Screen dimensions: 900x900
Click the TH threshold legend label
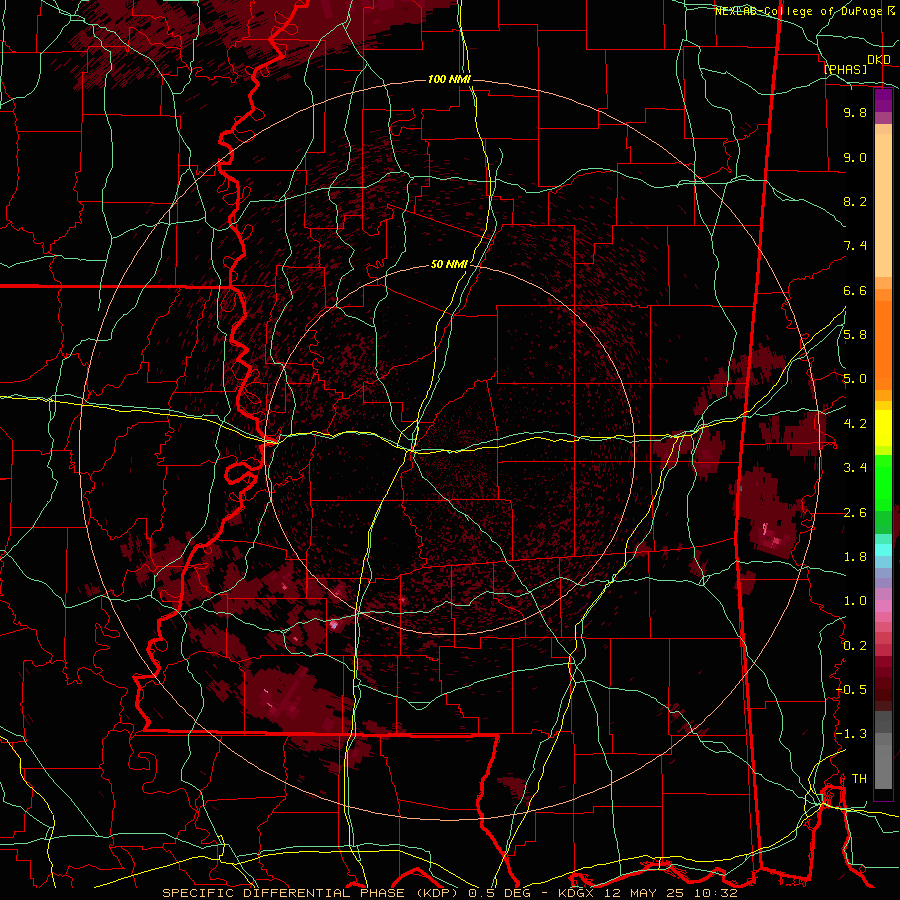tap(859, 779)
